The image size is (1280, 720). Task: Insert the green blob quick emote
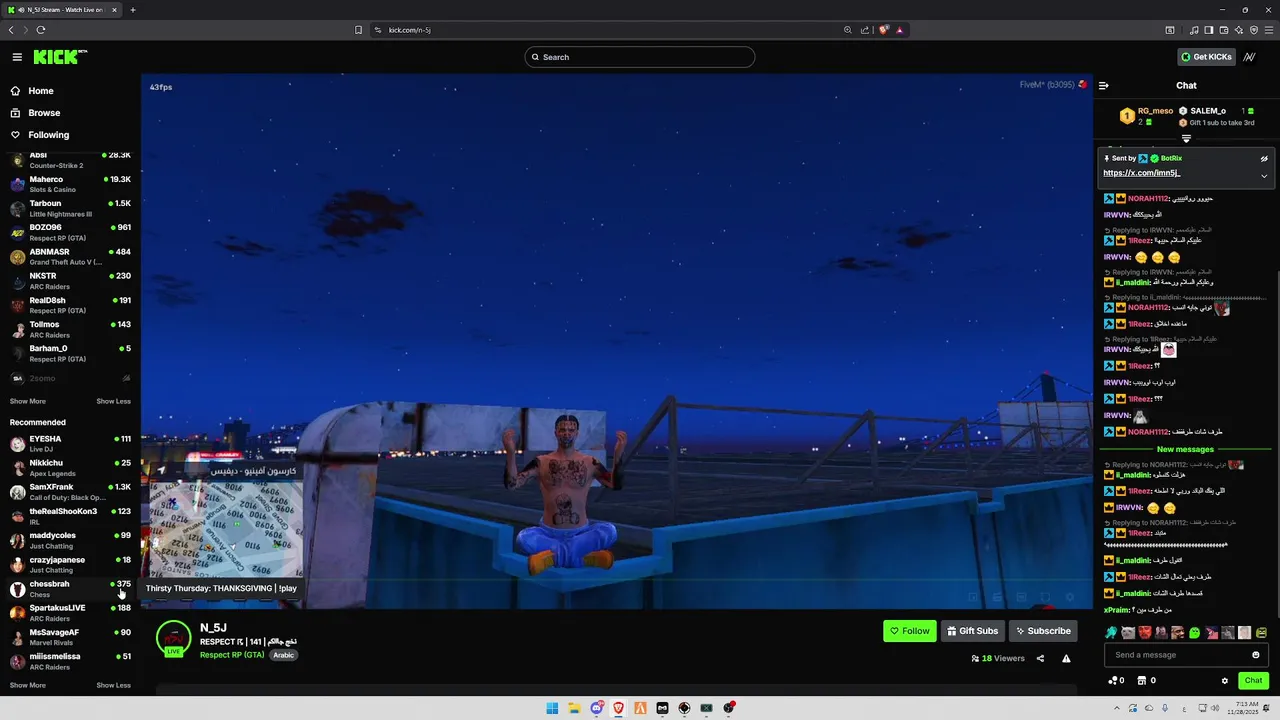click(x=1194, y=633)
